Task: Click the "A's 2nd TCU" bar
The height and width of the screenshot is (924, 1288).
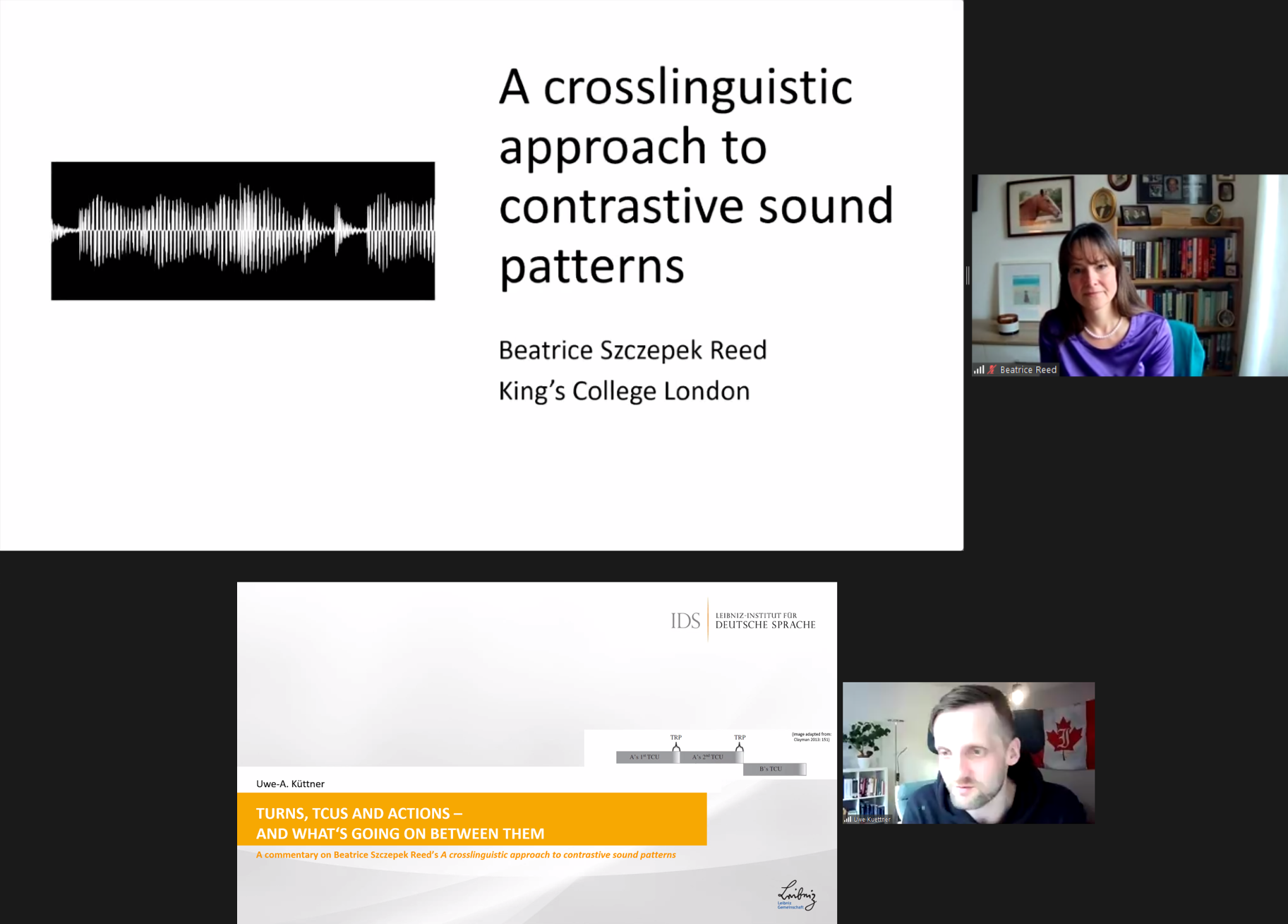Action: coord(708,757)
